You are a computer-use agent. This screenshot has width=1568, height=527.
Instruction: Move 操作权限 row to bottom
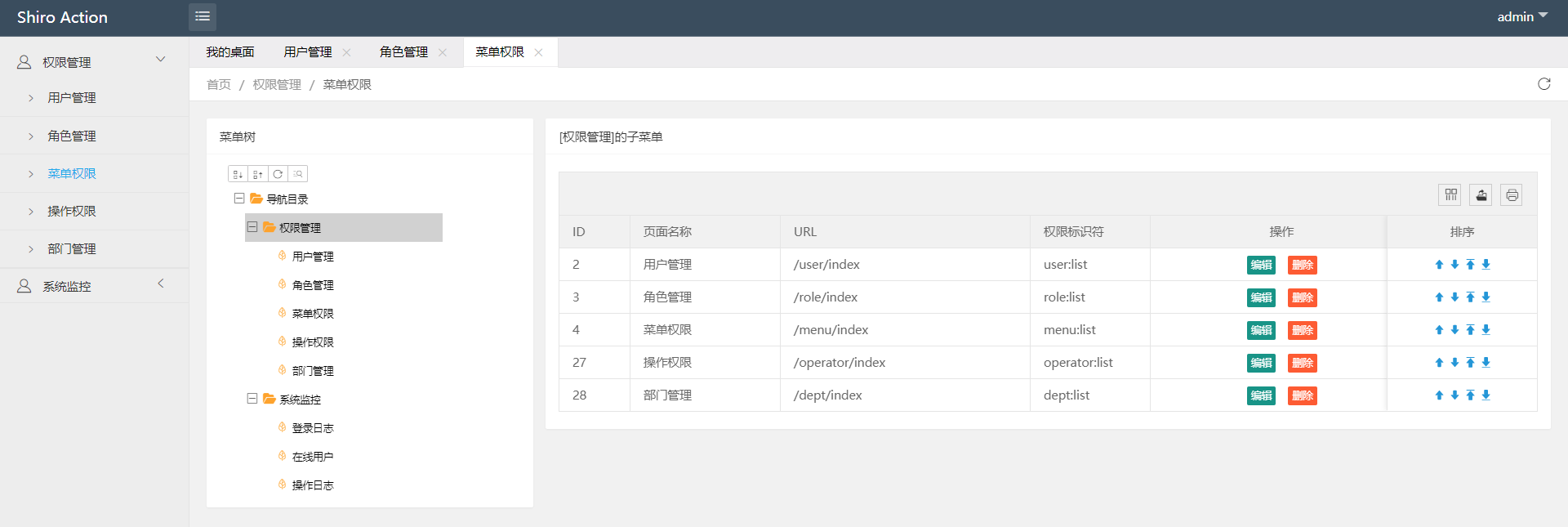coord(1486,363)
